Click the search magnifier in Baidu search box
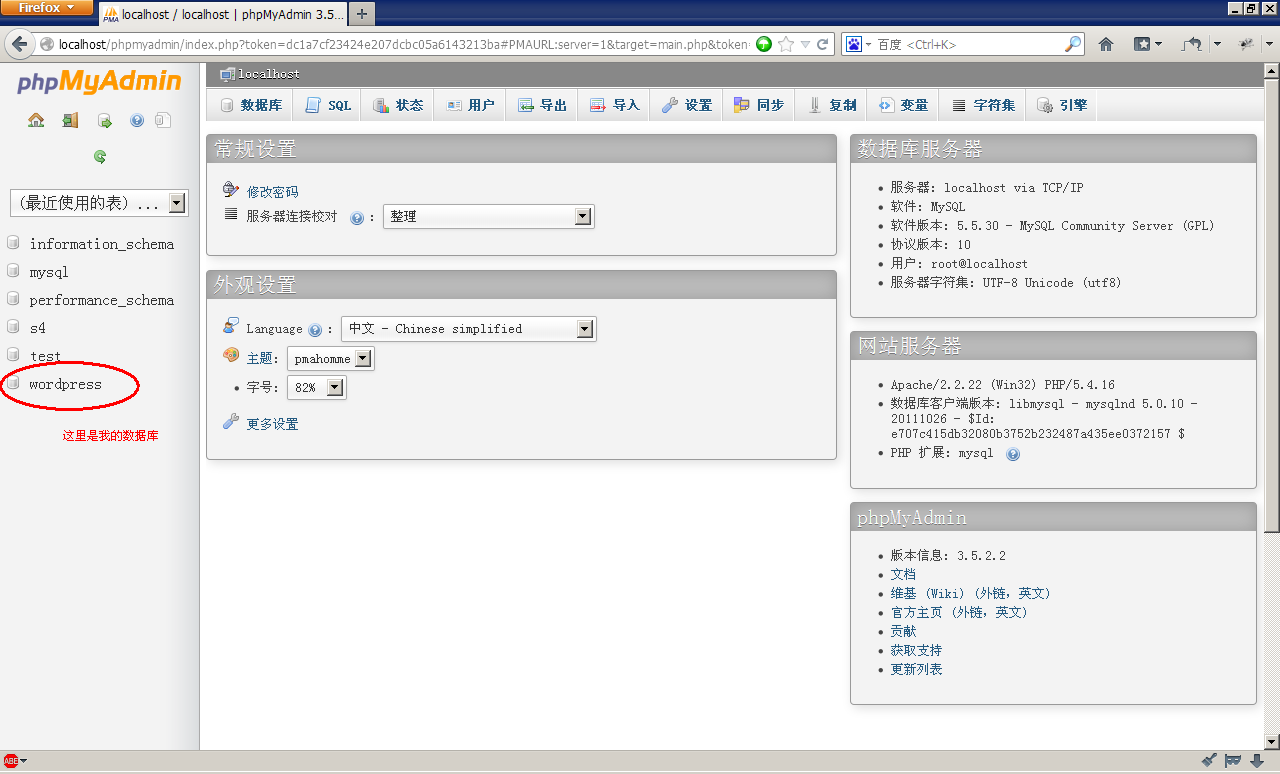This screenshot has height=774, width=1280. (1072, 44)
